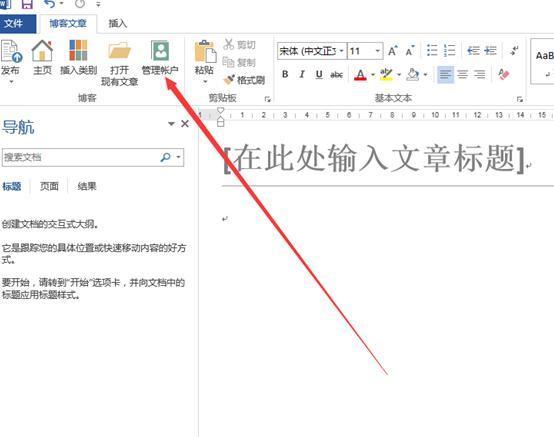Apply yellow text highlight color
The width and height of the screenshot is (554, 437).
(x=386, y=75)
